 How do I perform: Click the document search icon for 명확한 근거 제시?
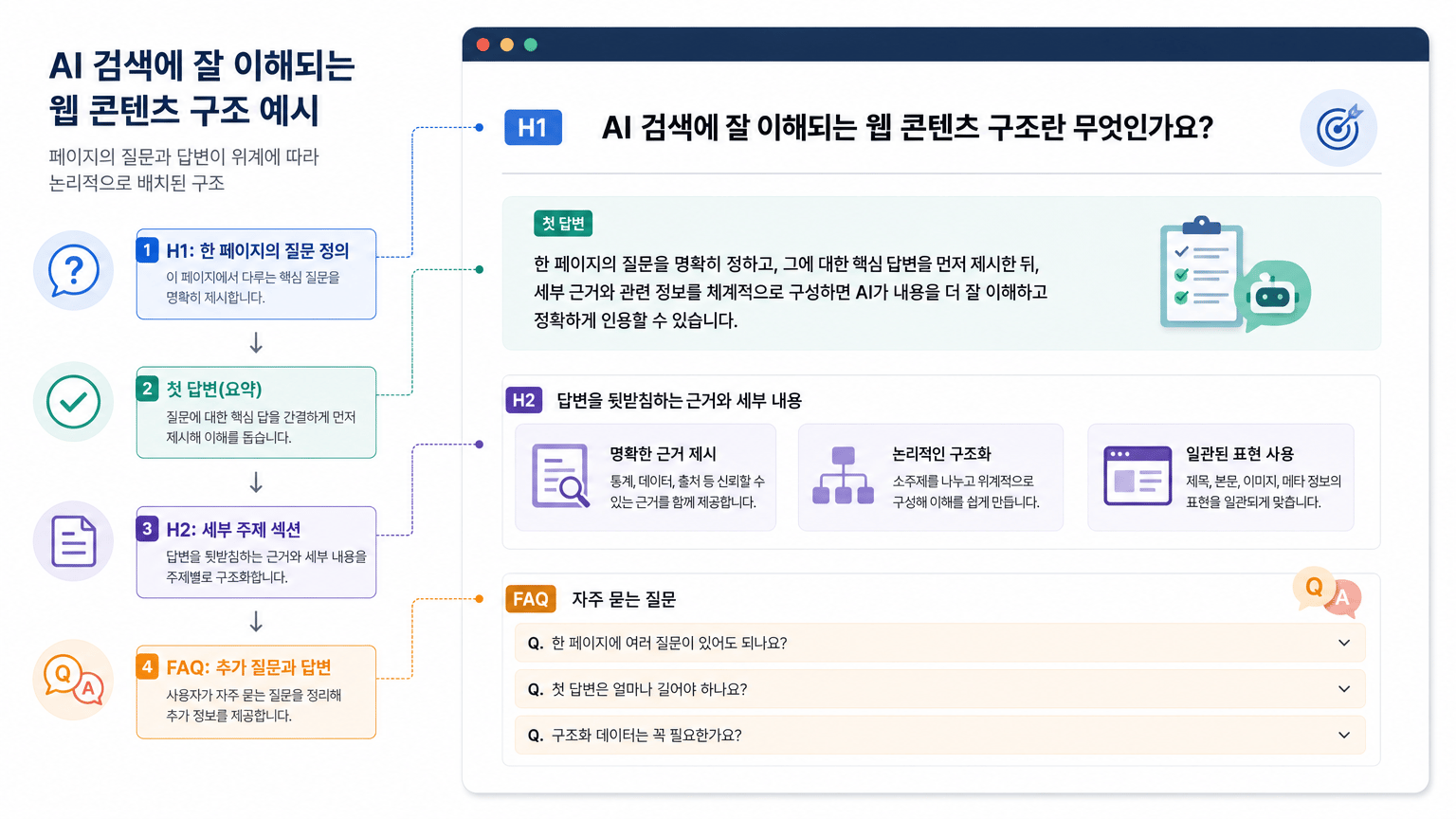point(560,476)
